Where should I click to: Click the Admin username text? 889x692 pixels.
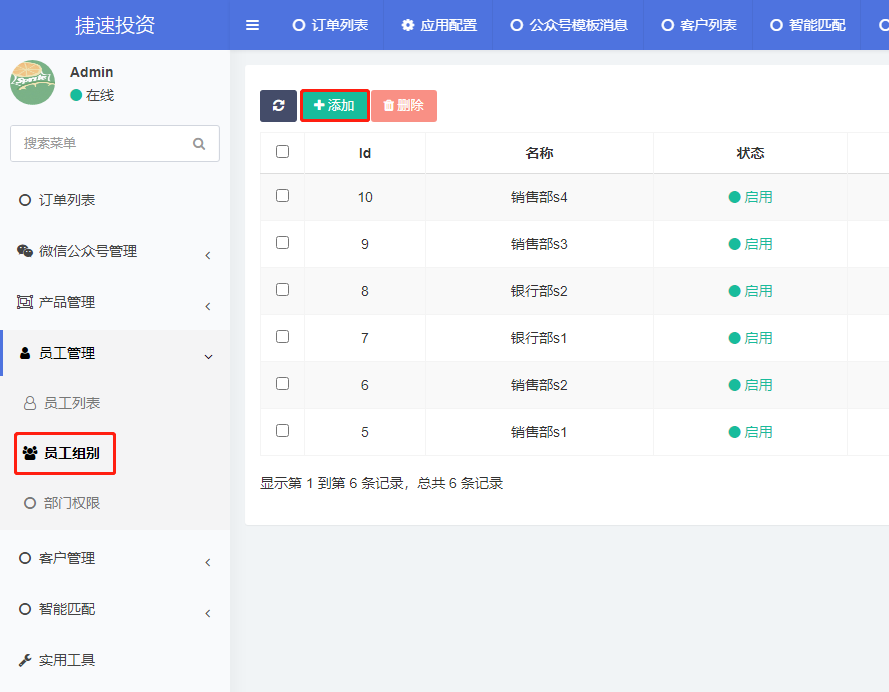pos(92,72)
